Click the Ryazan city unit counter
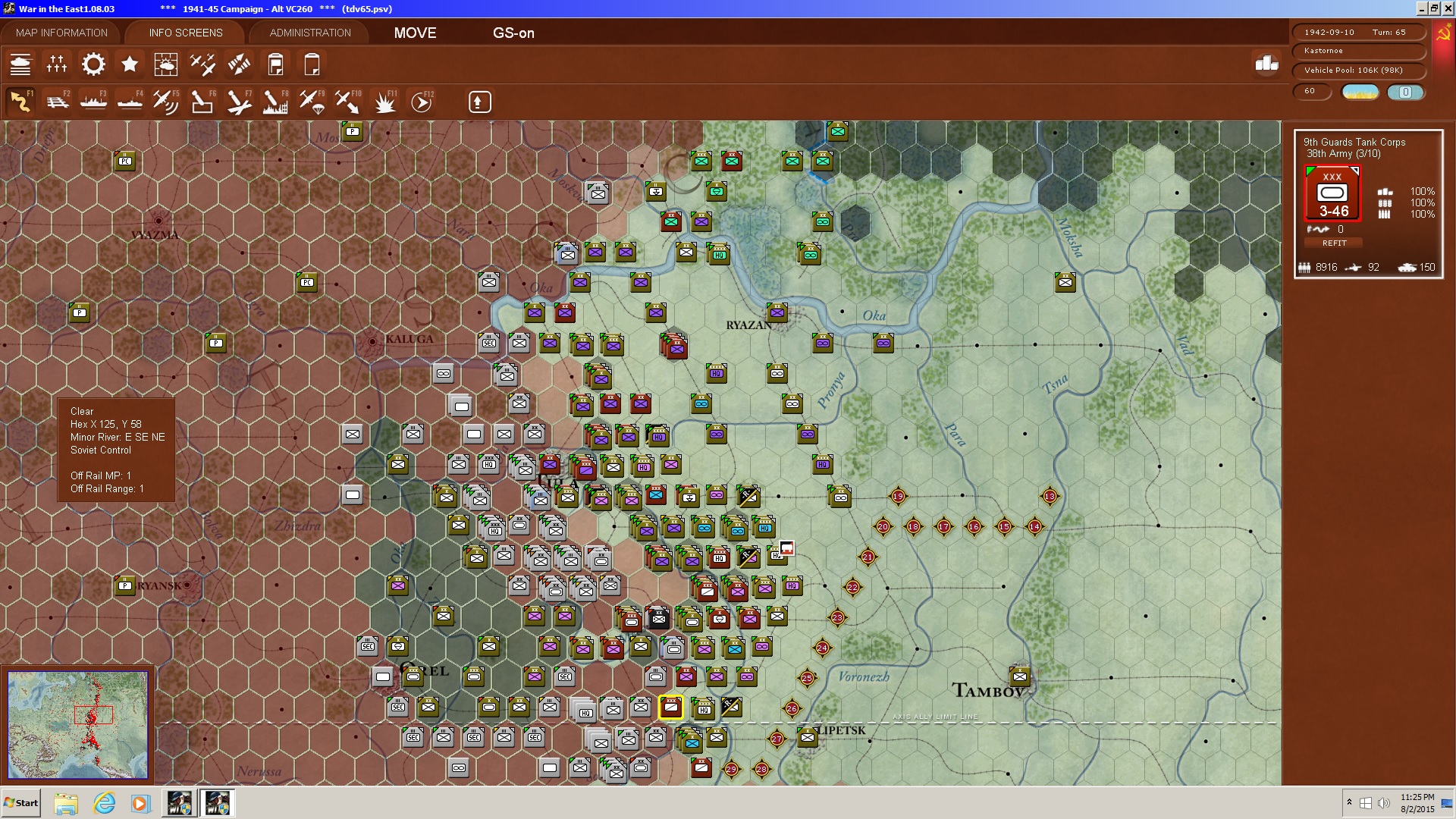 (x=777, y=312)
